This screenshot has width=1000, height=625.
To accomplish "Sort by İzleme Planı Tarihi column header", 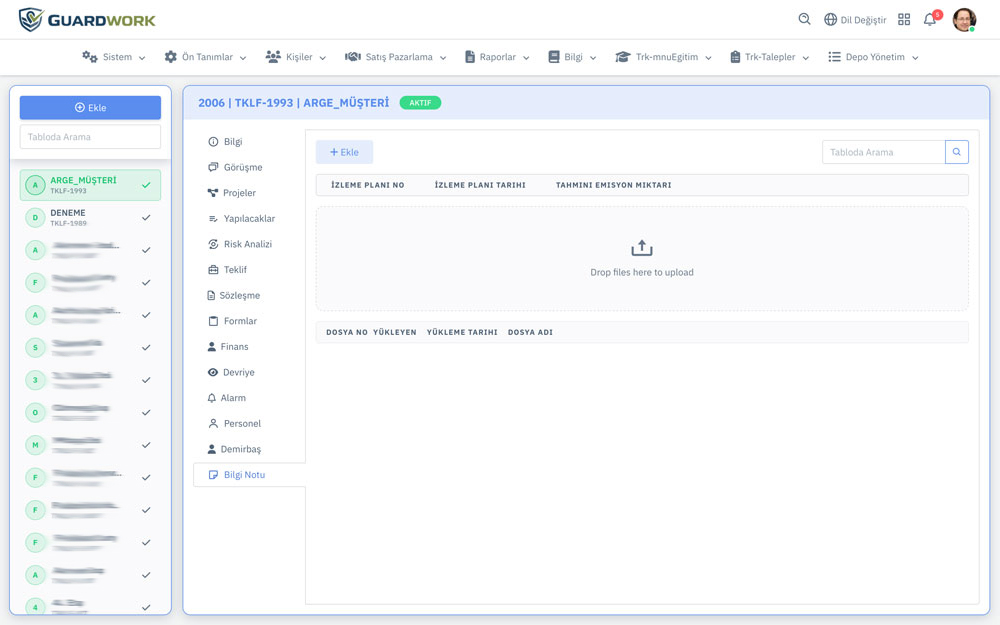I will click(x=480, y=185).
